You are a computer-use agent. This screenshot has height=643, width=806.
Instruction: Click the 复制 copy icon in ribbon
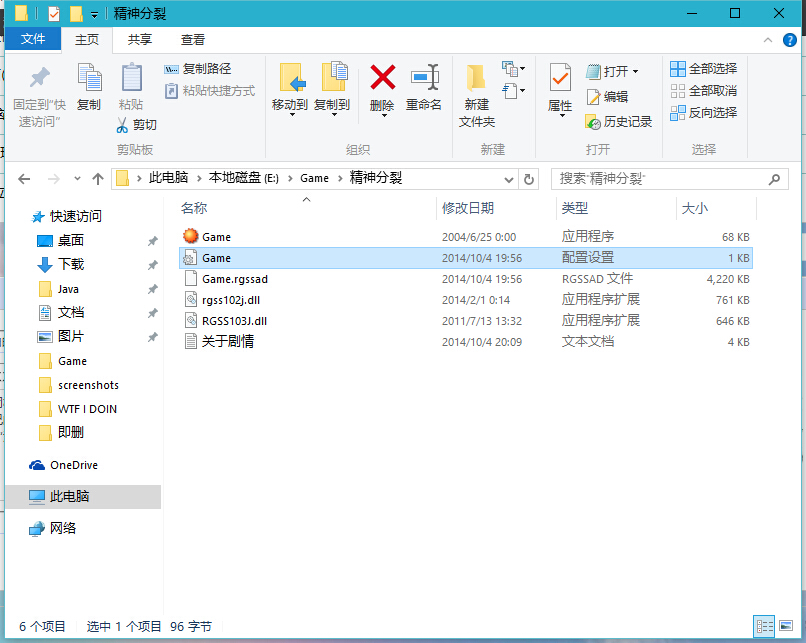pos(89,77)
